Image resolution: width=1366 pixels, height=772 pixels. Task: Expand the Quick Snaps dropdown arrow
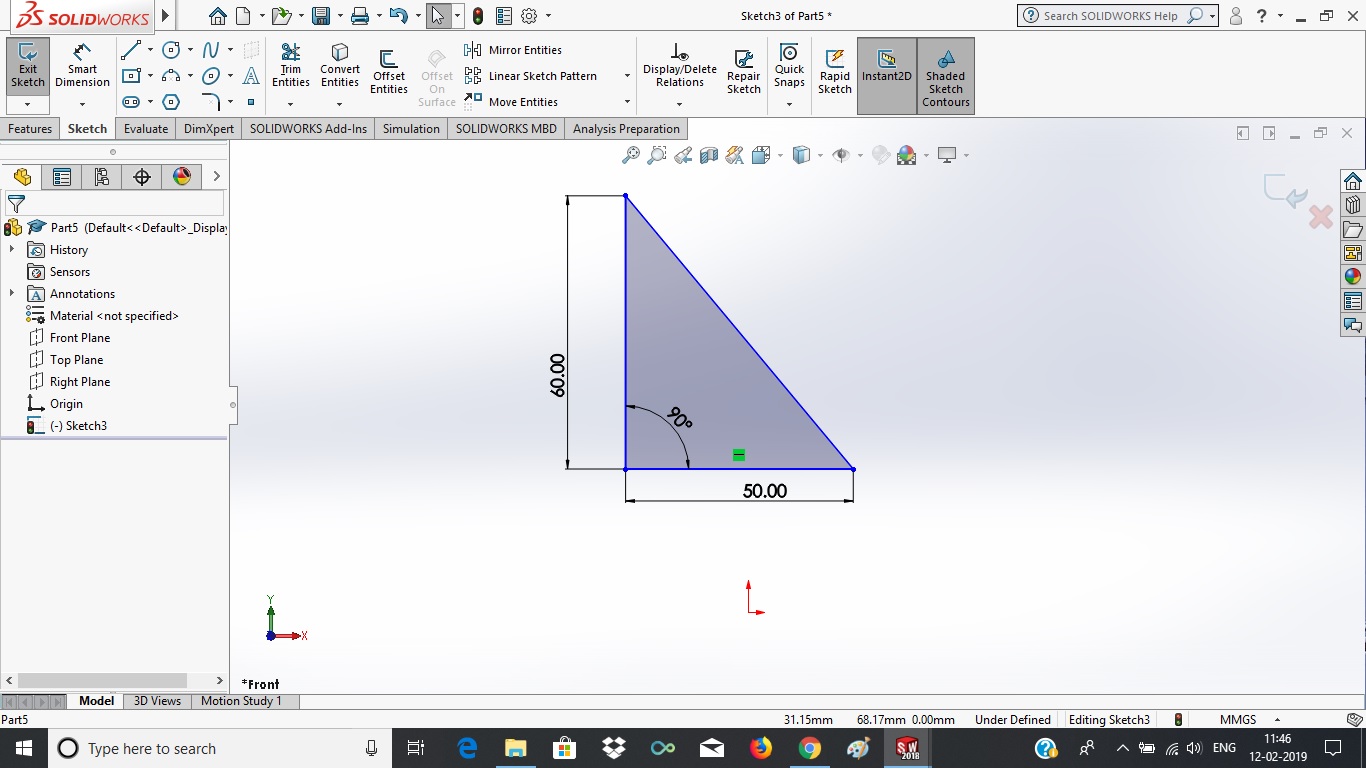point(789,104)
